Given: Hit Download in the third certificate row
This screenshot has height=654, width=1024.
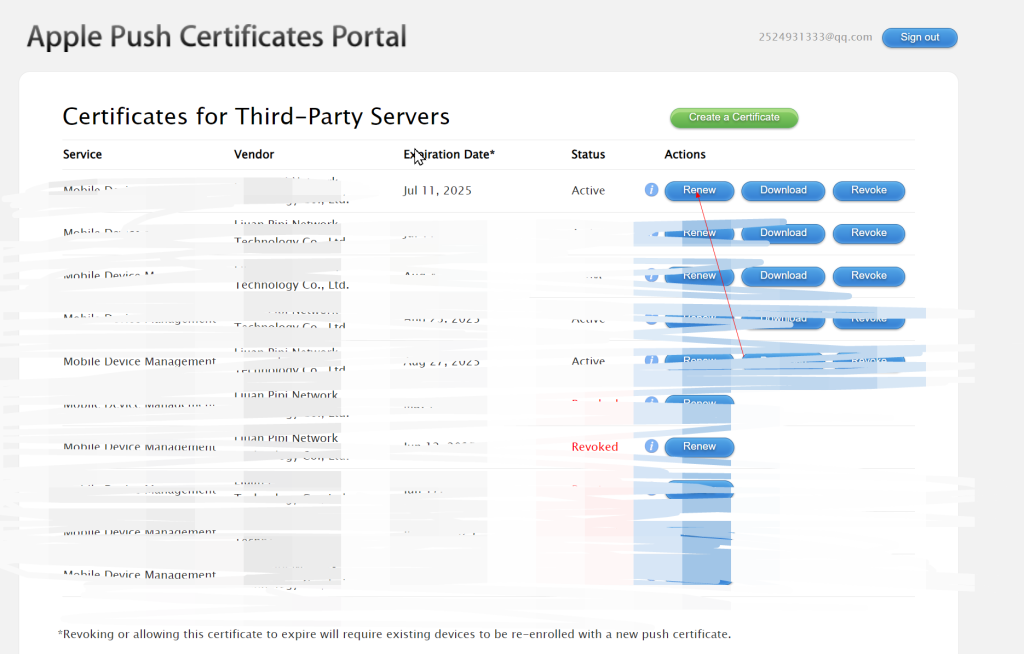Looking at the screenshot, I should tap(783, 276).
